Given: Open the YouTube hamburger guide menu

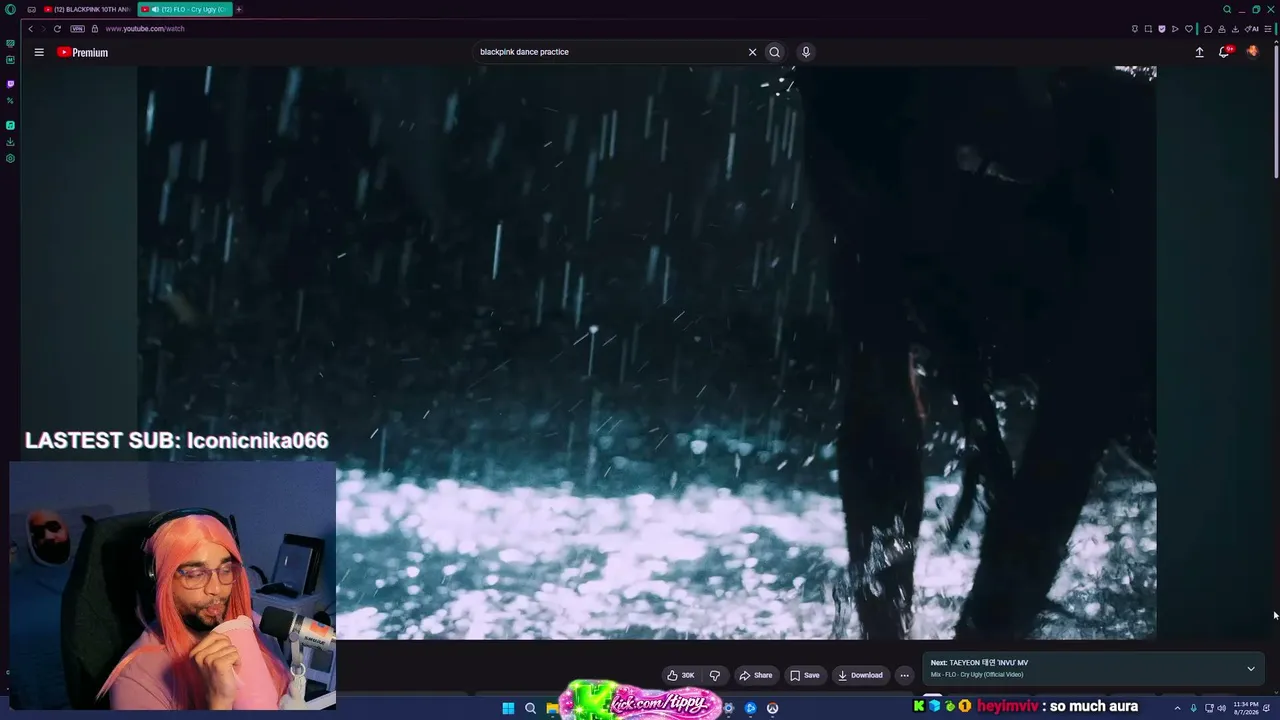Looking at the screenshot, I should click(39, 52).
